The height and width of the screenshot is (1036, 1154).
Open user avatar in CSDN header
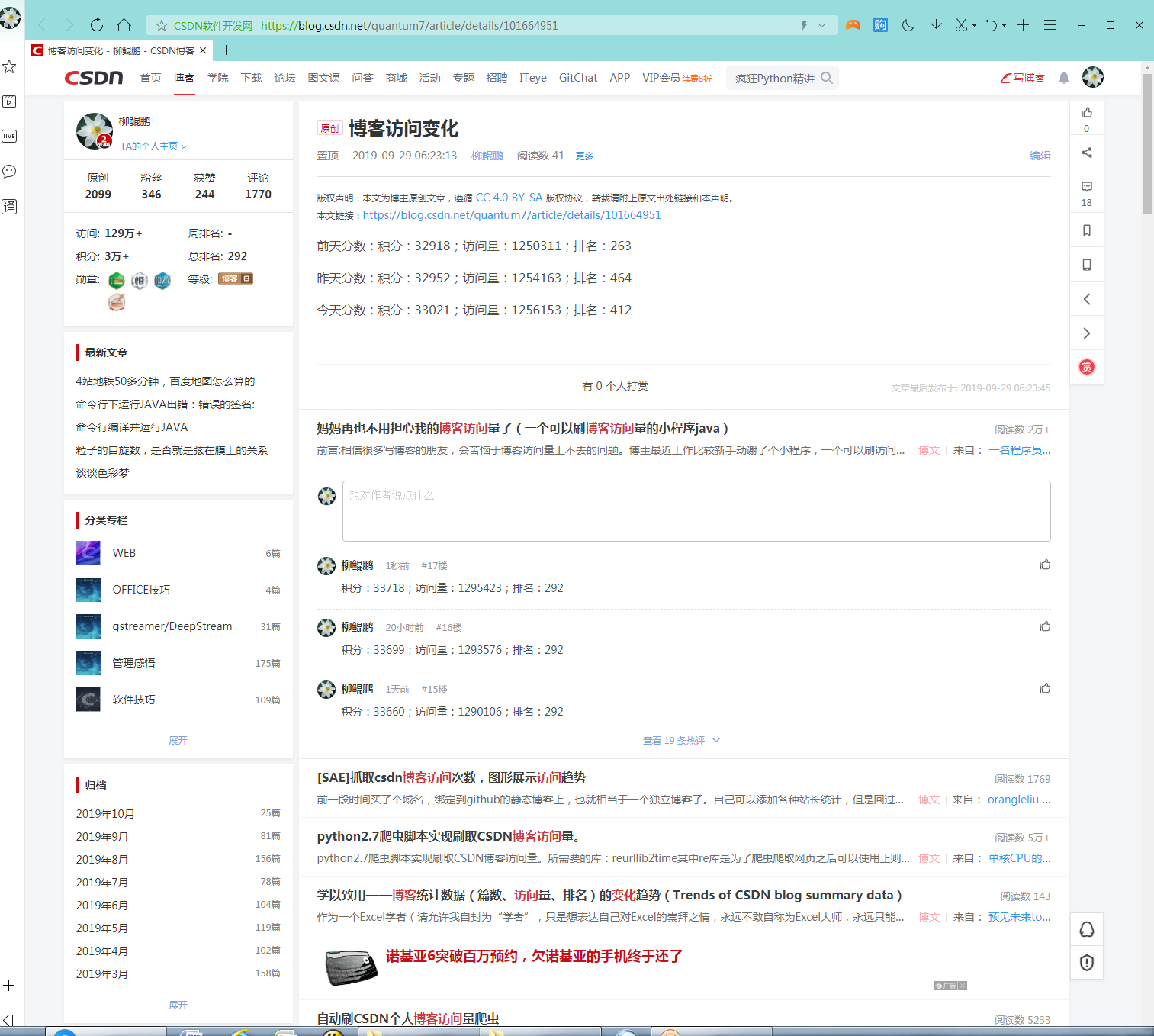[x=1093, y=77]
